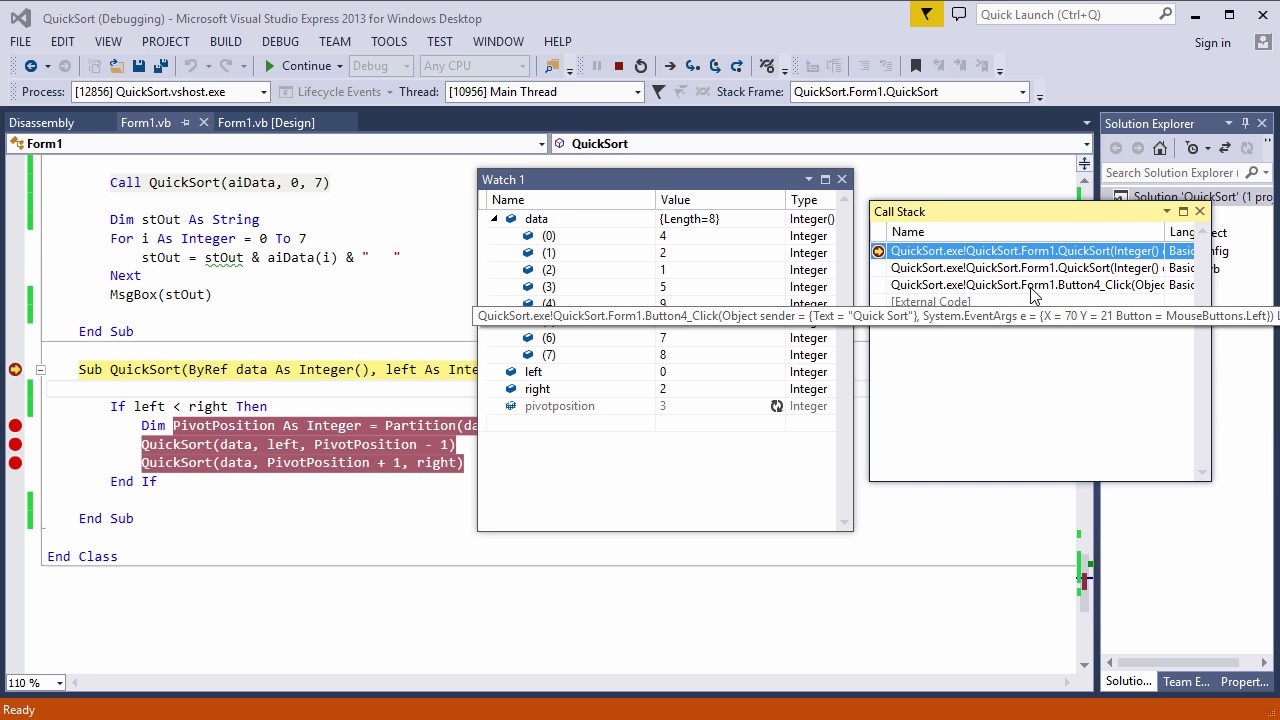Step Into the next statement
The image size is (1280, 720).
[x=691, y=66]
